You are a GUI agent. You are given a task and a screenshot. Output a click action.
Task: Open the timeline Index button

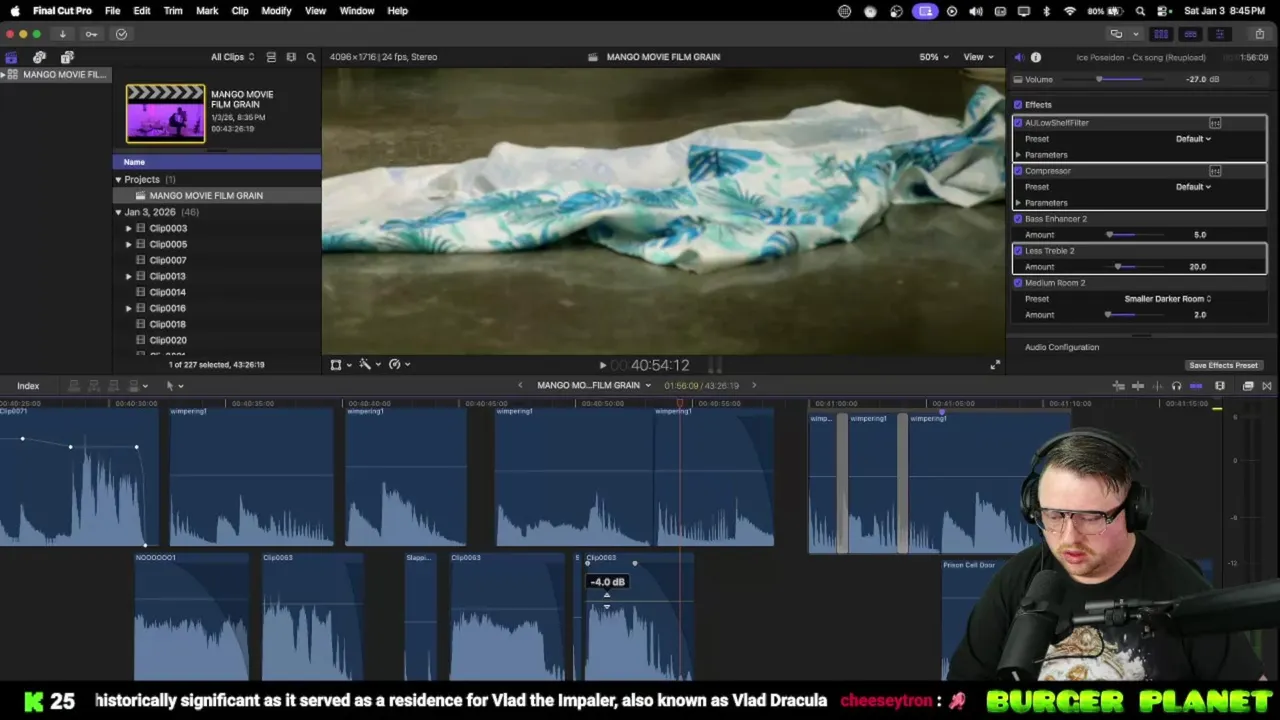point(28,386)
